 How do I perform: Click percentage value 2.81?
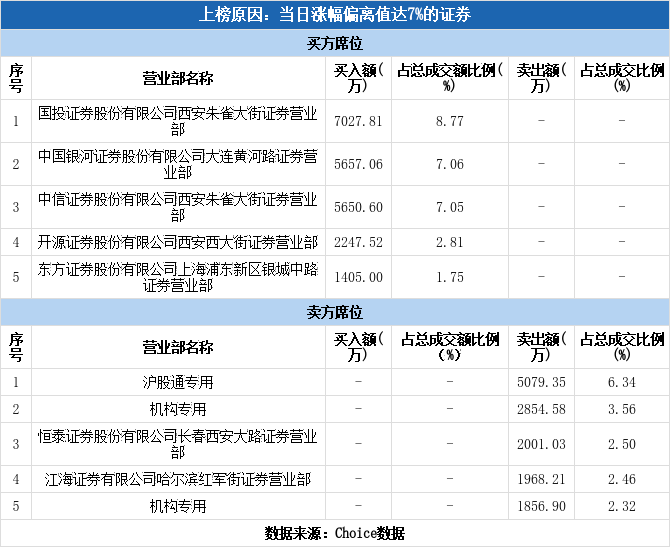coord(450,242)
